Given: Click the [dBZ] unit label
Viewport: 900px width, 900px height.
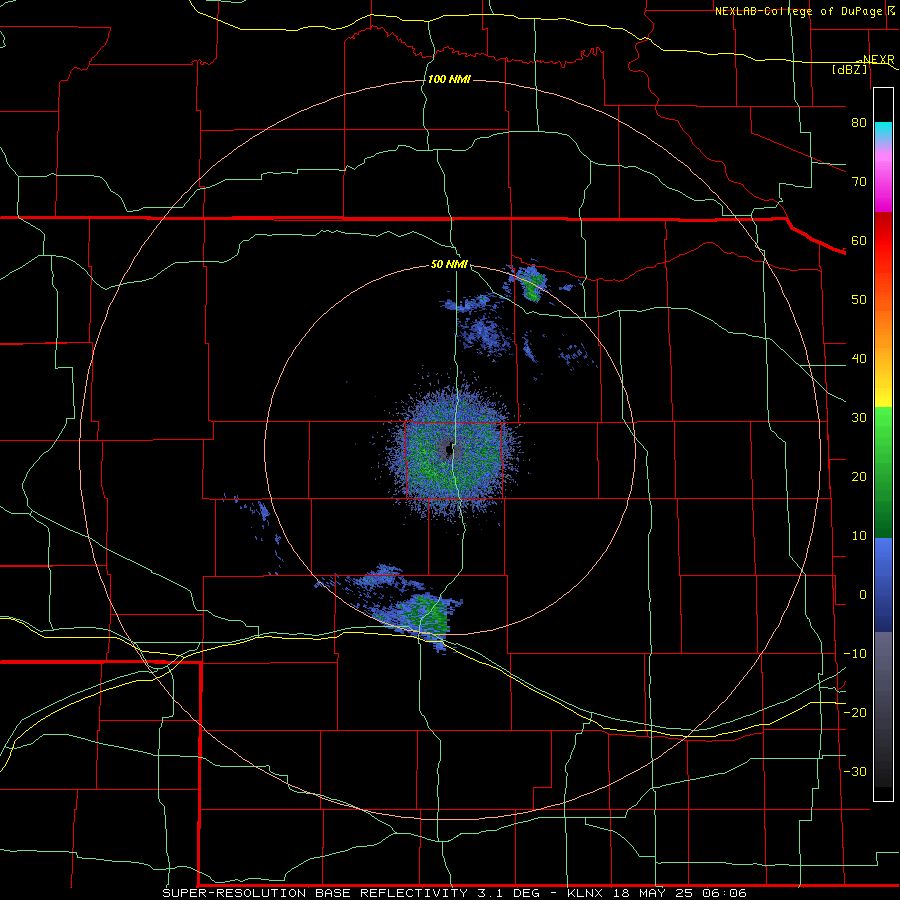Looking at the screenshot, I should coord(849,69).
